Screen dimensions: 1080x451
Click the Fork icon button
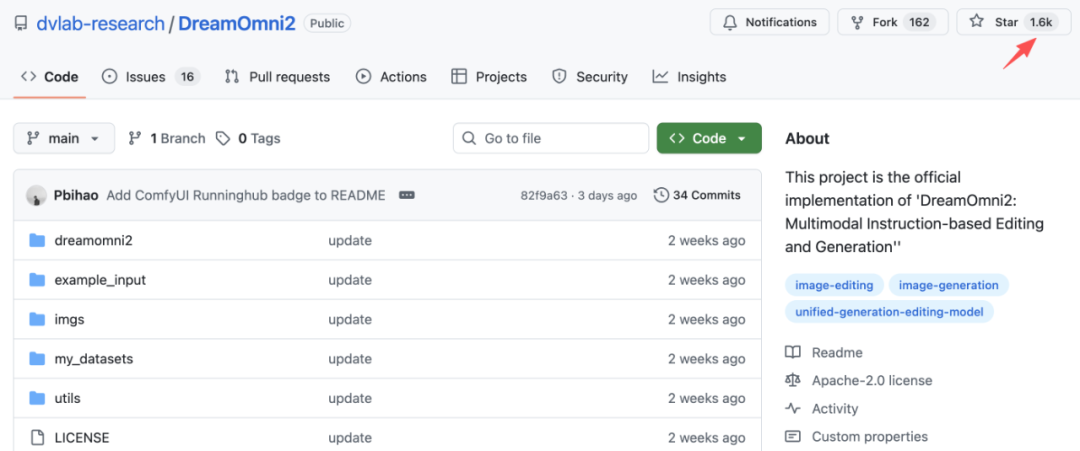(857, 22)
